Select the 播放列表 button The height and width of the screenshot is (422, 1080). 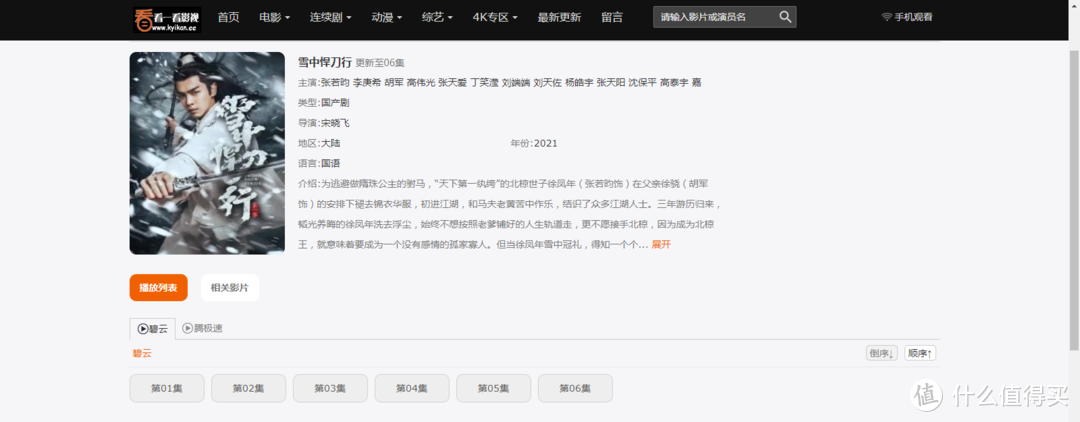(x=158, y=288)
